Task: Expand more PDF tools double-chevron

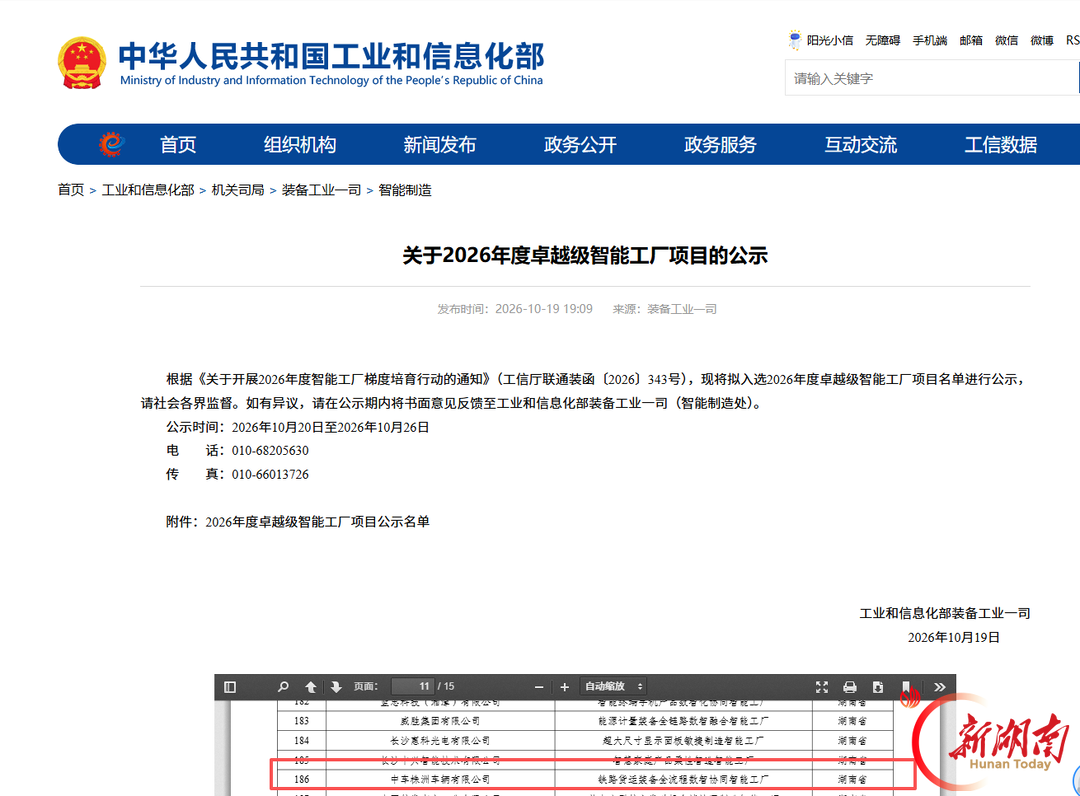Action: tap(939, 687)
